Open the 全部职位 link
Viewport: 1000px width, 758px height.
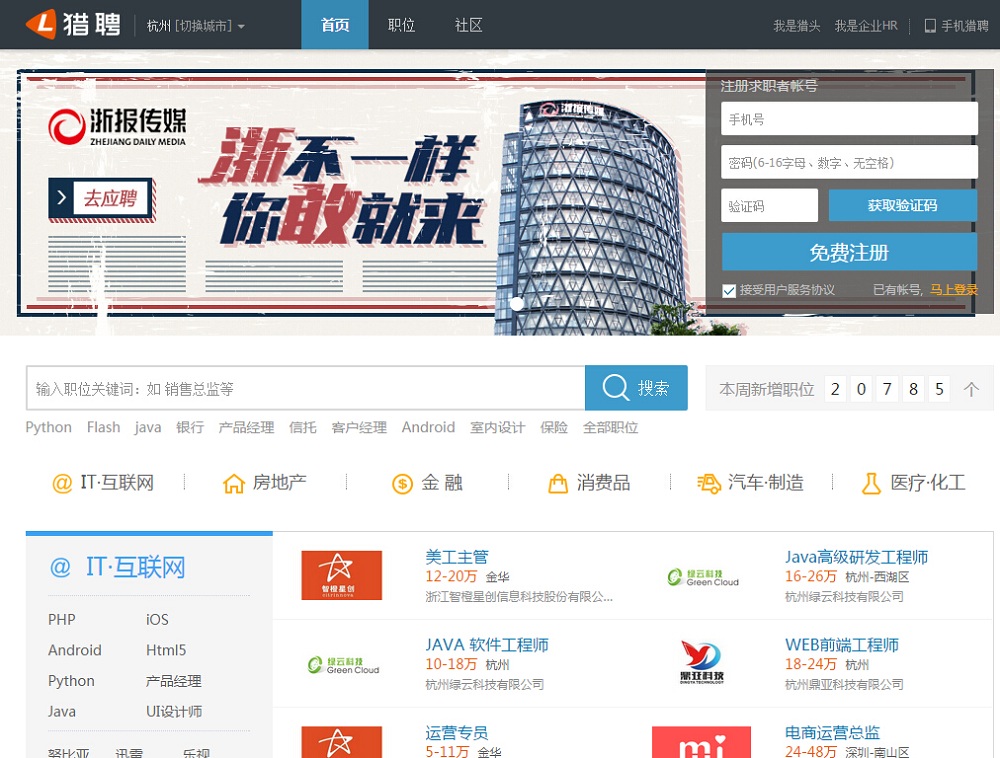[610, 427]
